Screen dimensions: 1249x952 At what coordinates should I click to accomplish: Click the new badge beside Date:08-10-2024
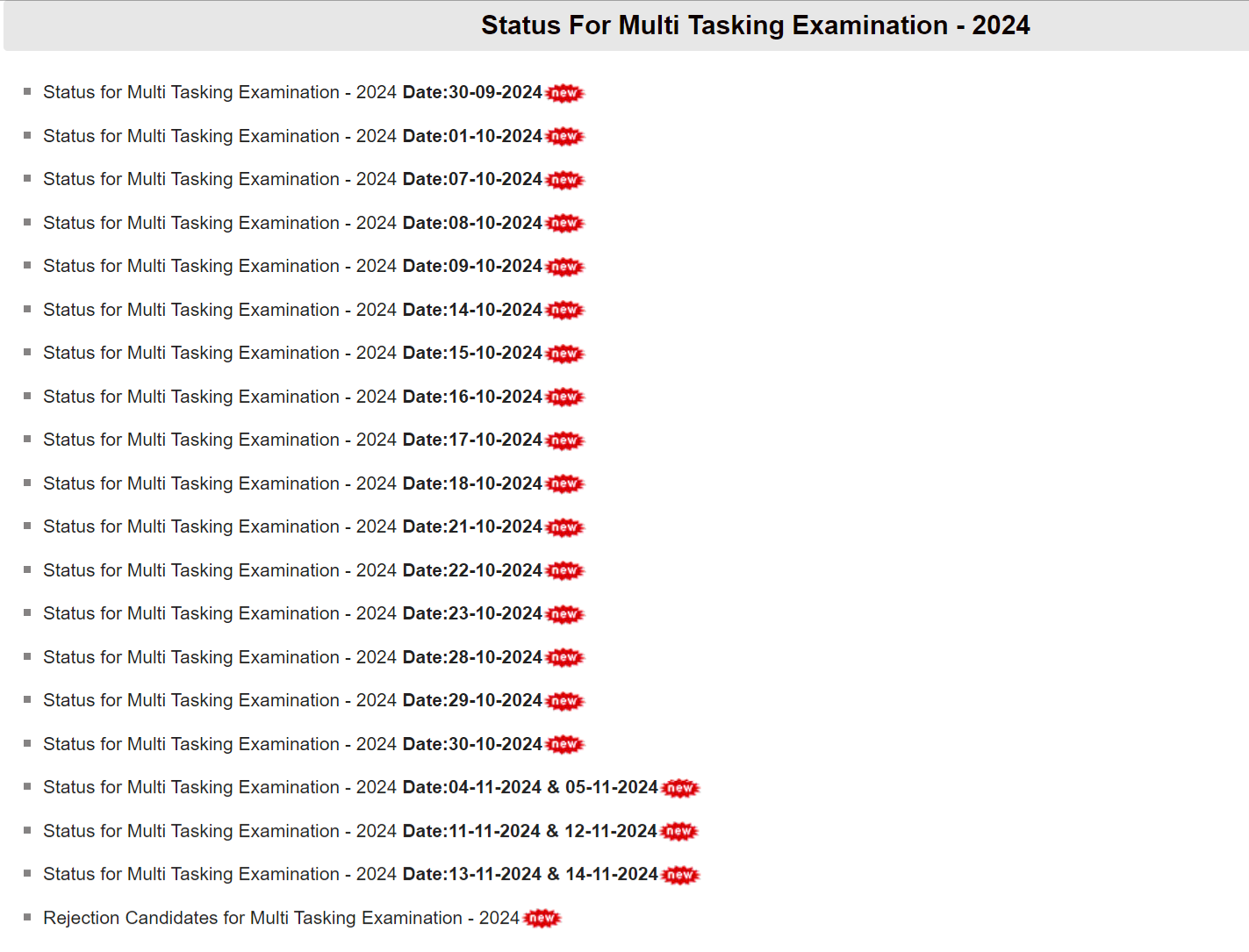tap(564, 223)
